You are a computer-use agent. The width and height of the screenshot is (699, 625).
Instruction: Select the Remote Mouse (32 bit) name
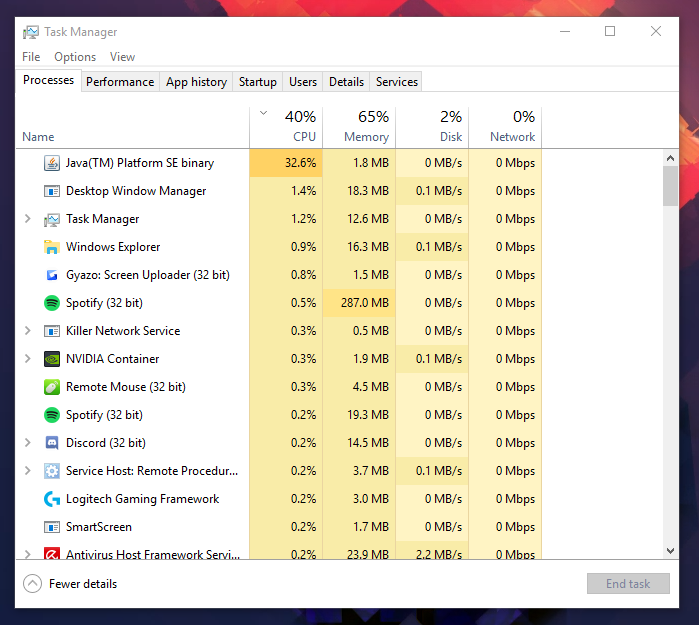pyautogui.click(x=126, y=387)
